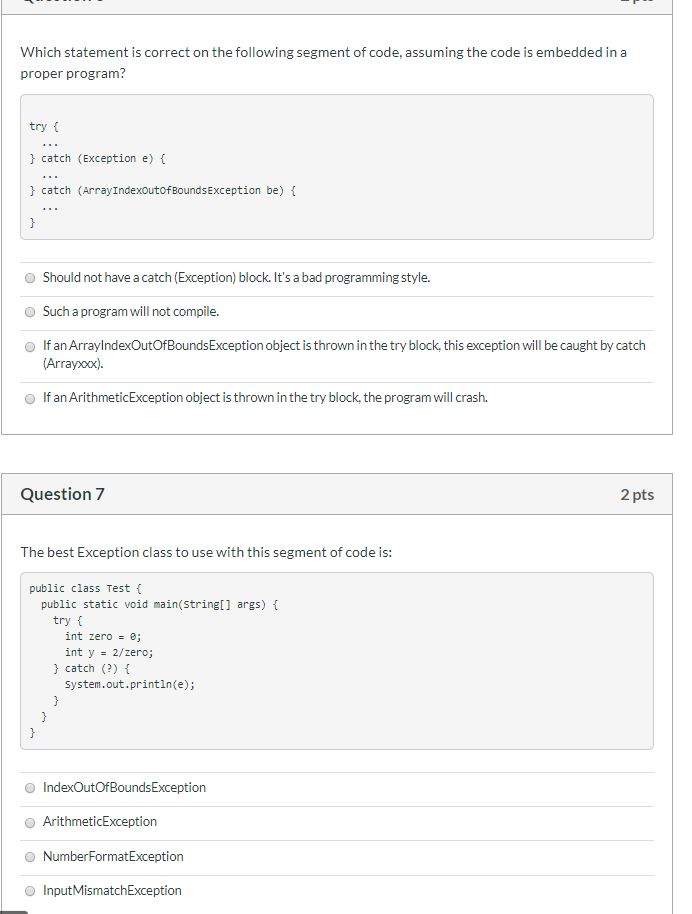Select IndexOutOfBoundsException for Question 7
The width and height of the screenshot is (692, 914).
[30, 788]
